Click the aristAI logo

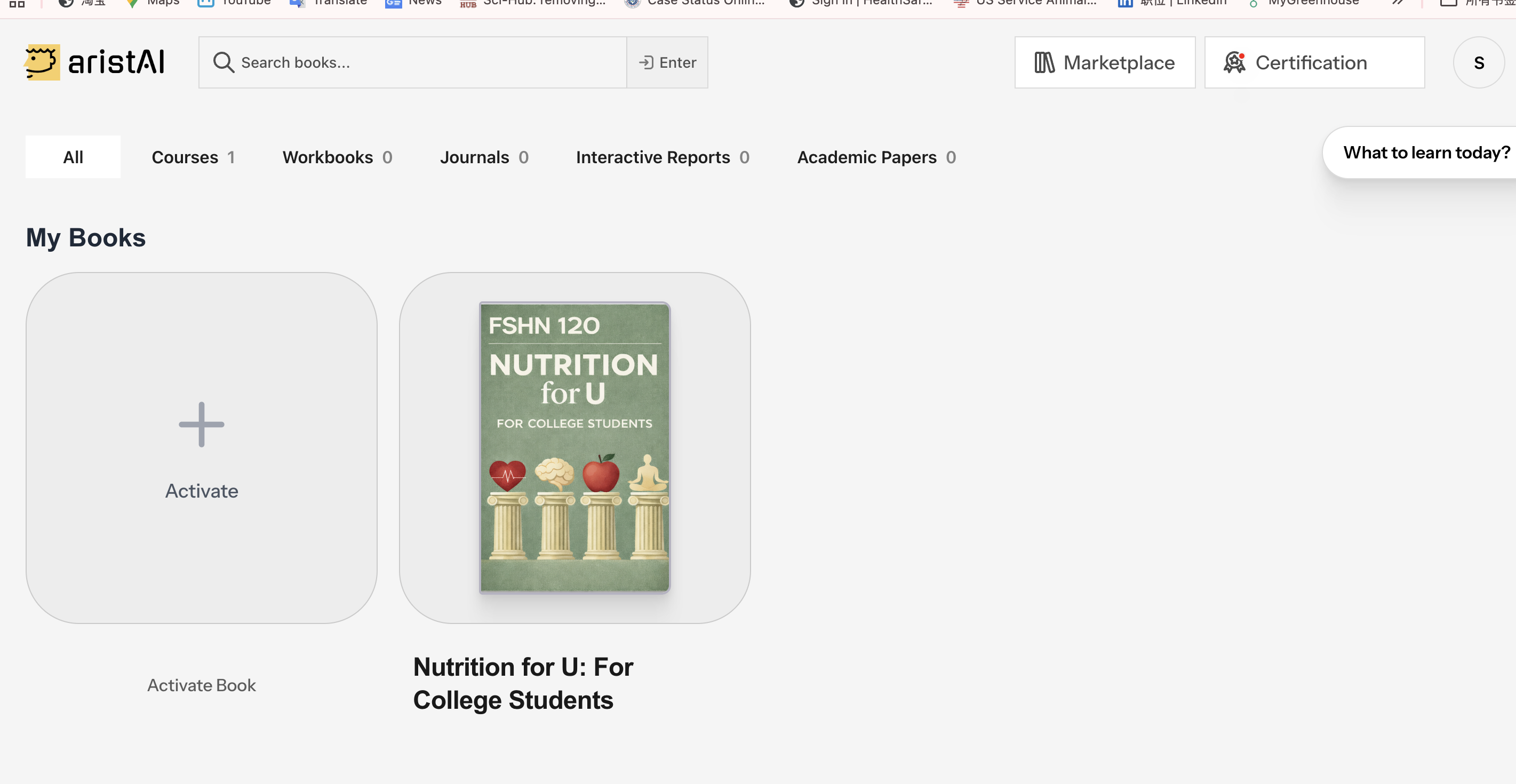pos(94,62)
